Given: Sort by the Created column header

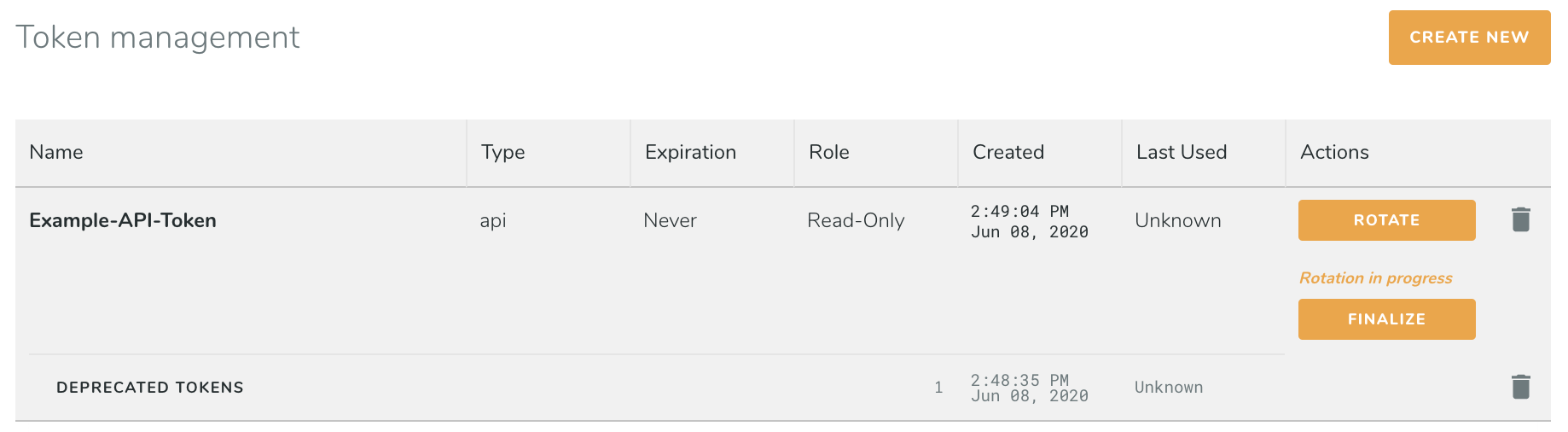Looking at the screenshot, I should pos(1008,152).
